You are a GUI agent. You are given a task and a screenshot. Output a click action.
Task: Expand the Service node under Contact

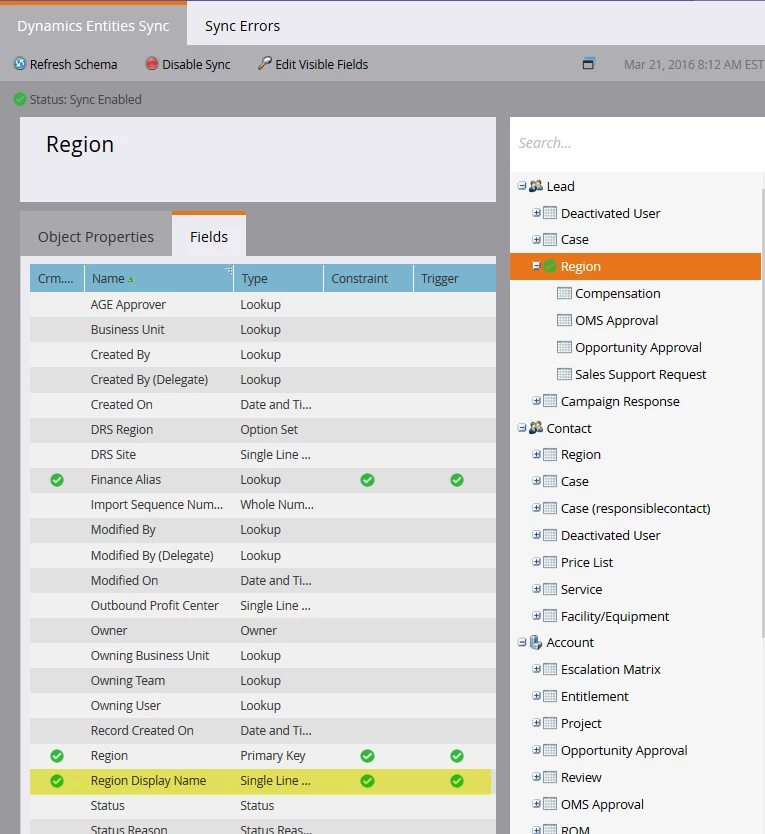[536, 589]
